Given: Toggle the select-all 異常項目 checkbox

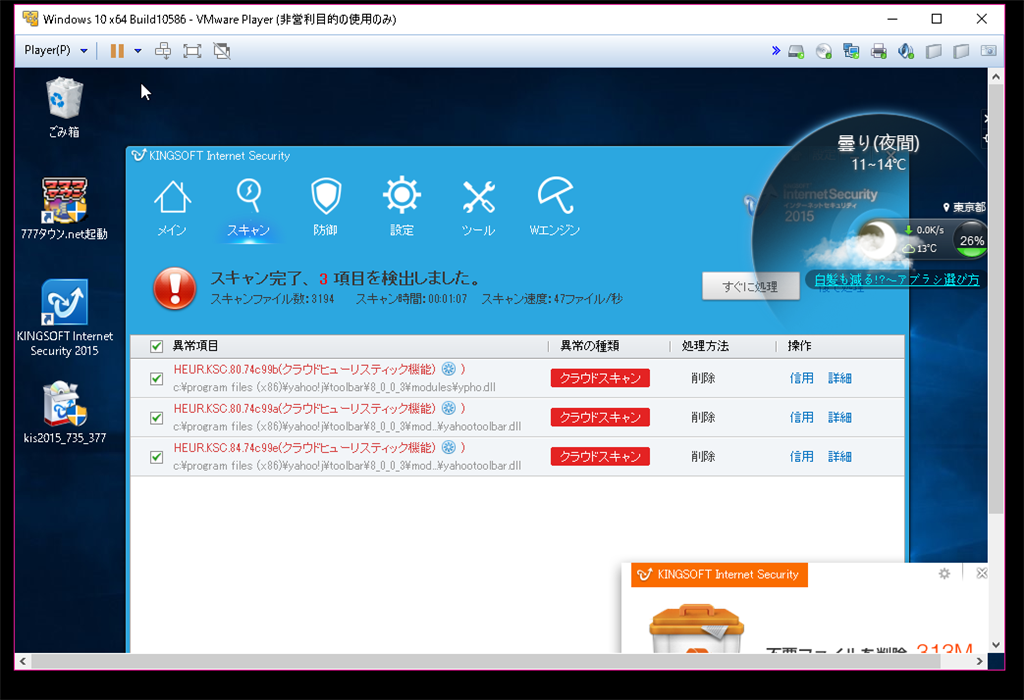Looking at the screenshot, I should pyautogui.click(x=156, y=346).
